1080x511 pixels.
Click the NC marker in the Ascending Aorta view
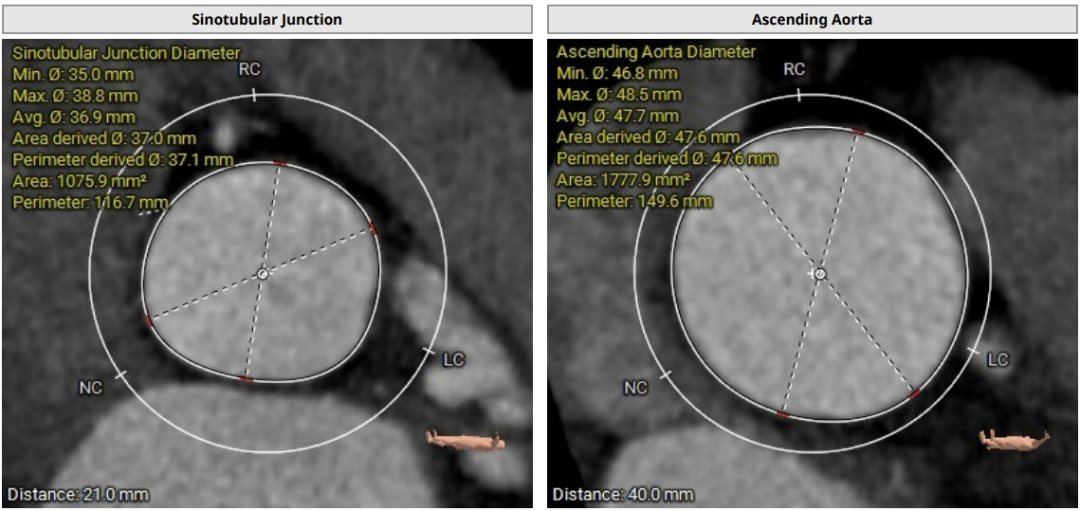coord(636,388)
